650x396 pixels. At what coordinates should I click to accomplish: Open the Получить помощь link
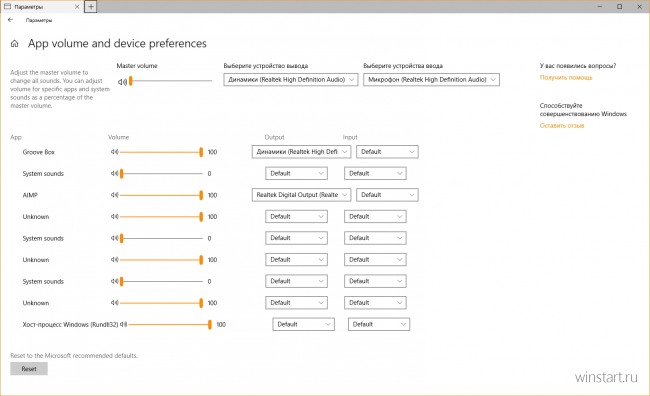coord(566,78)
